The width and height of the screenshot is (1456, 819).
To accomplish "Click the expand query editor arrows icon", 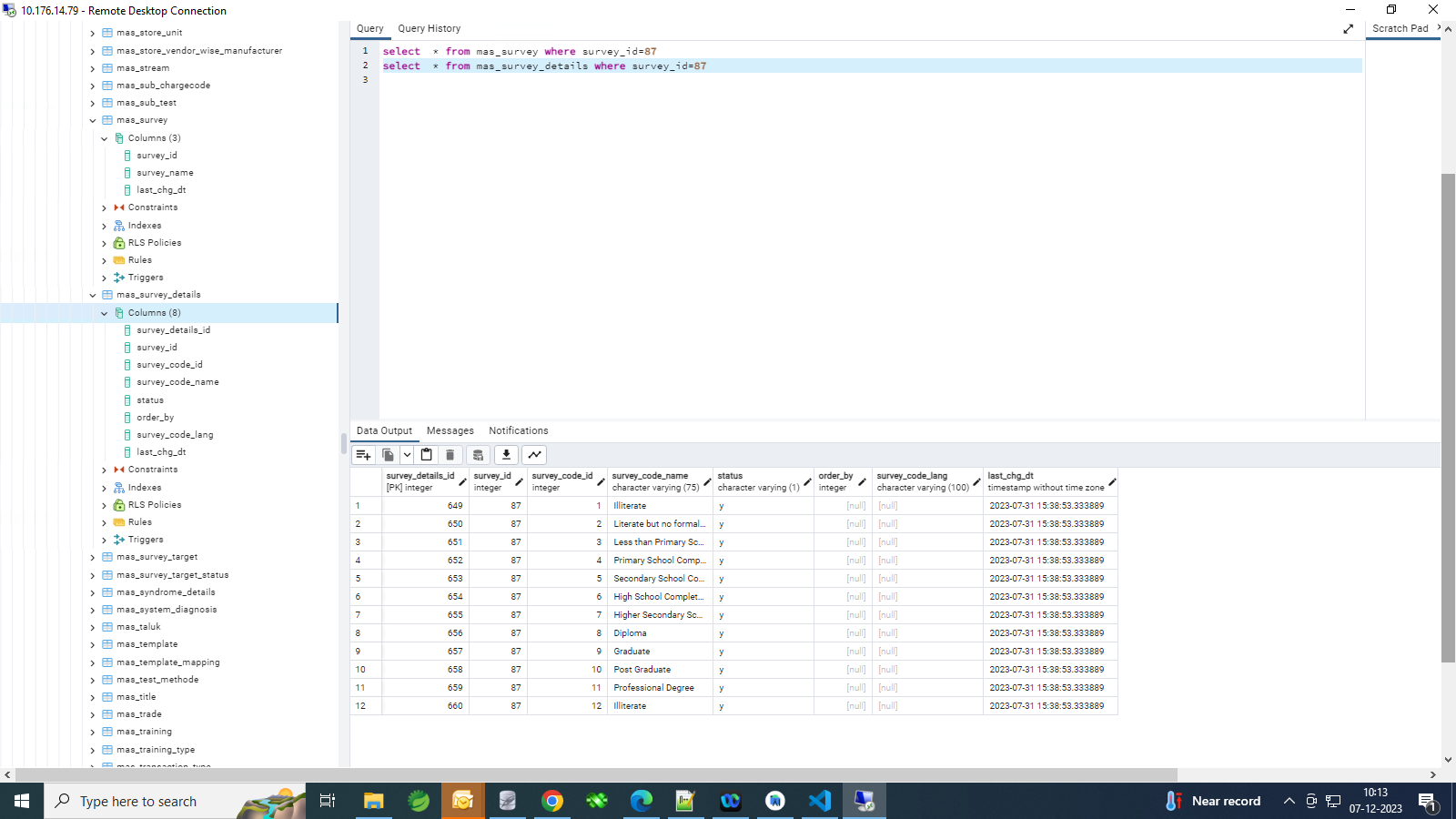I will click(1348, 29).
